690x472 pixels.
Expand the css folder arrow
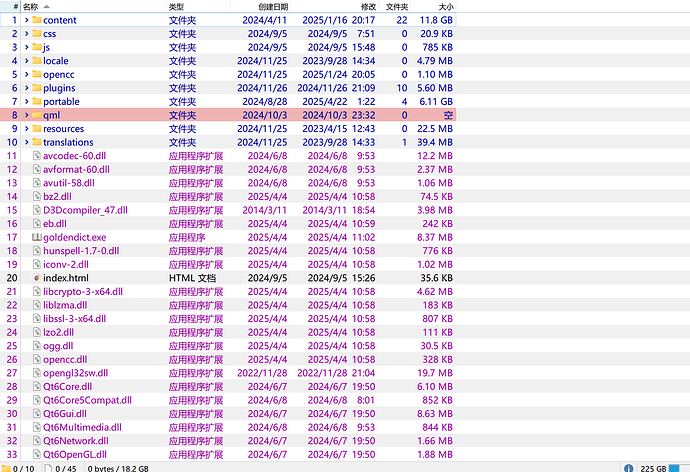coord(27,34)
